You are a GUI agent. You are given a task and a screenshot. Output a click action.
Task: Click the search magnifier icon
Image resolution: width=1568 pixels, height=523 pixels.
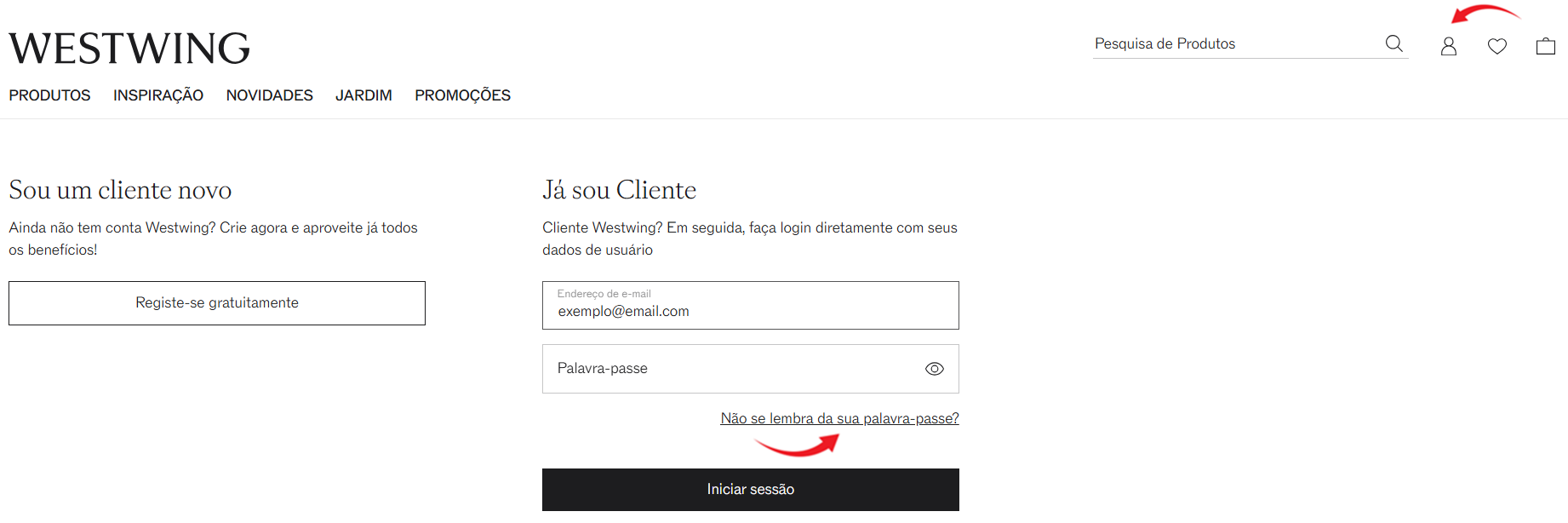[1393, 43]
